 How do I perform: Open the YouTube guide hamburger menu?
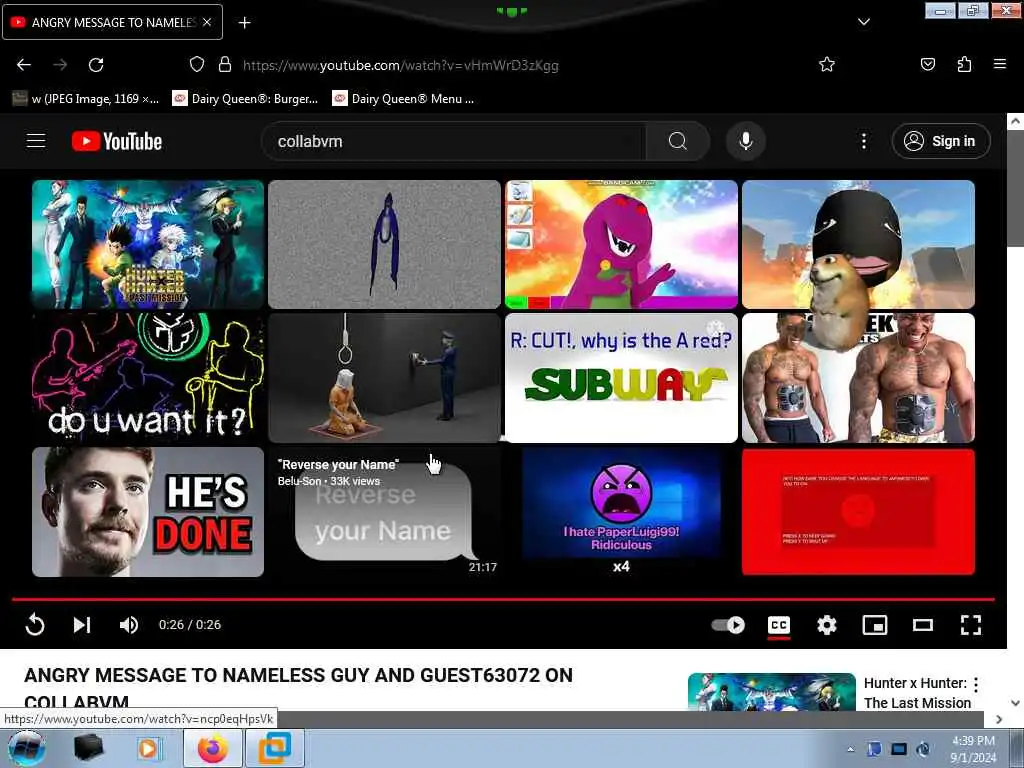[36, 141]
